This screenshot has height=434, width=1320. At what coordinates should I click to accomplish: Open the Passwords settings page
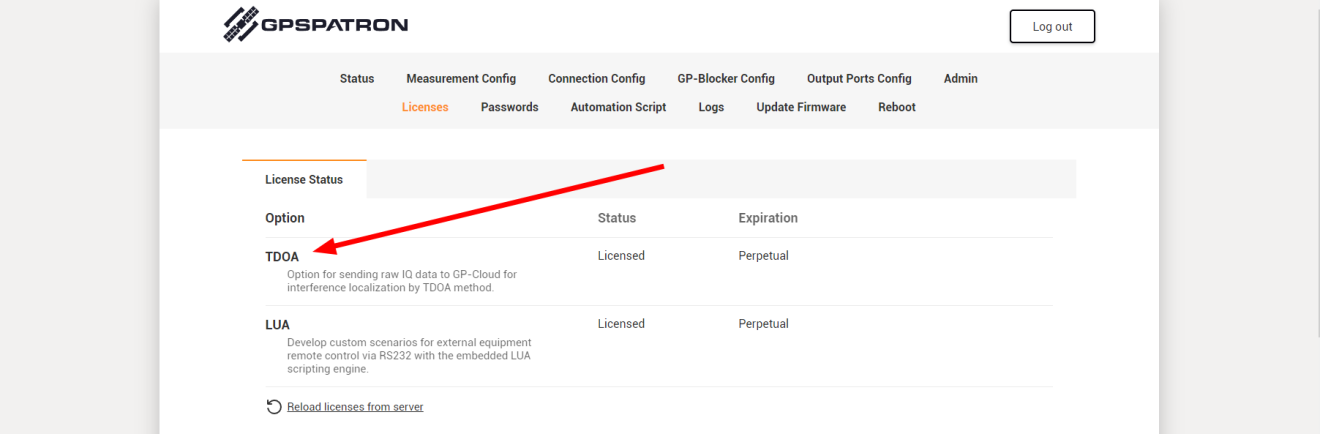click(x=509, y=107)
